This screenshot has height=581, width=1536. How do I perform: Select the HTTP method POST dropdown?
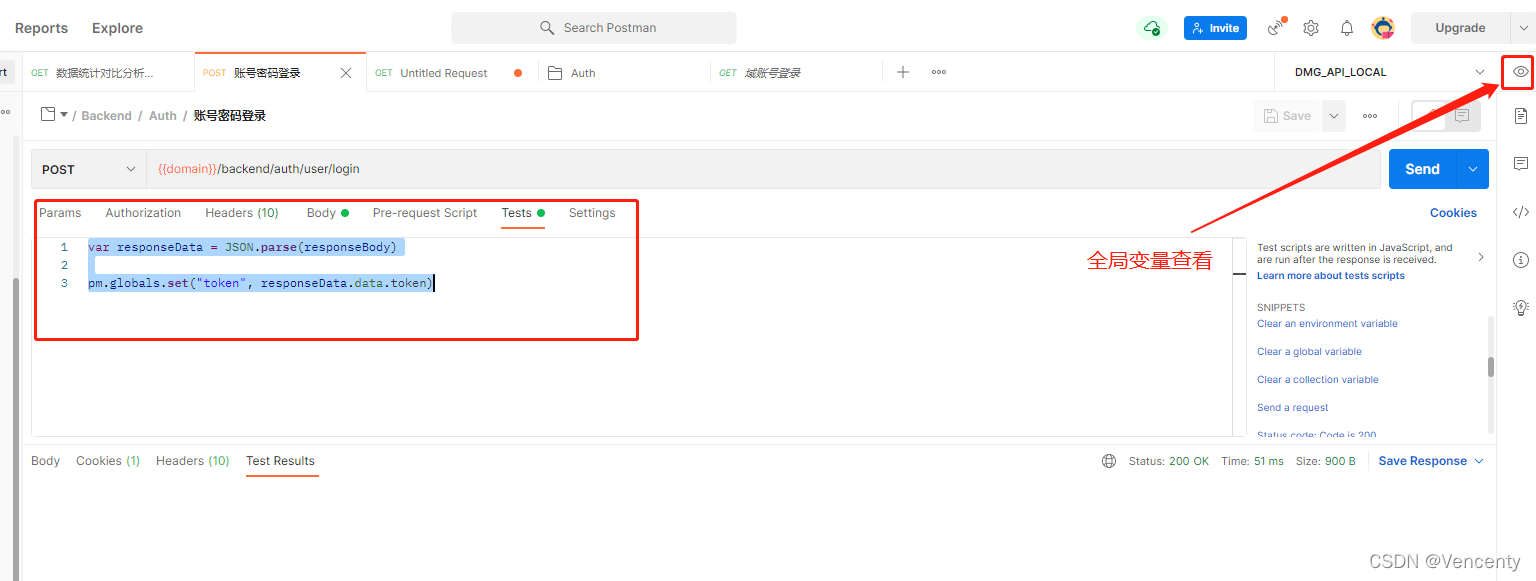(x=89, y=169)
